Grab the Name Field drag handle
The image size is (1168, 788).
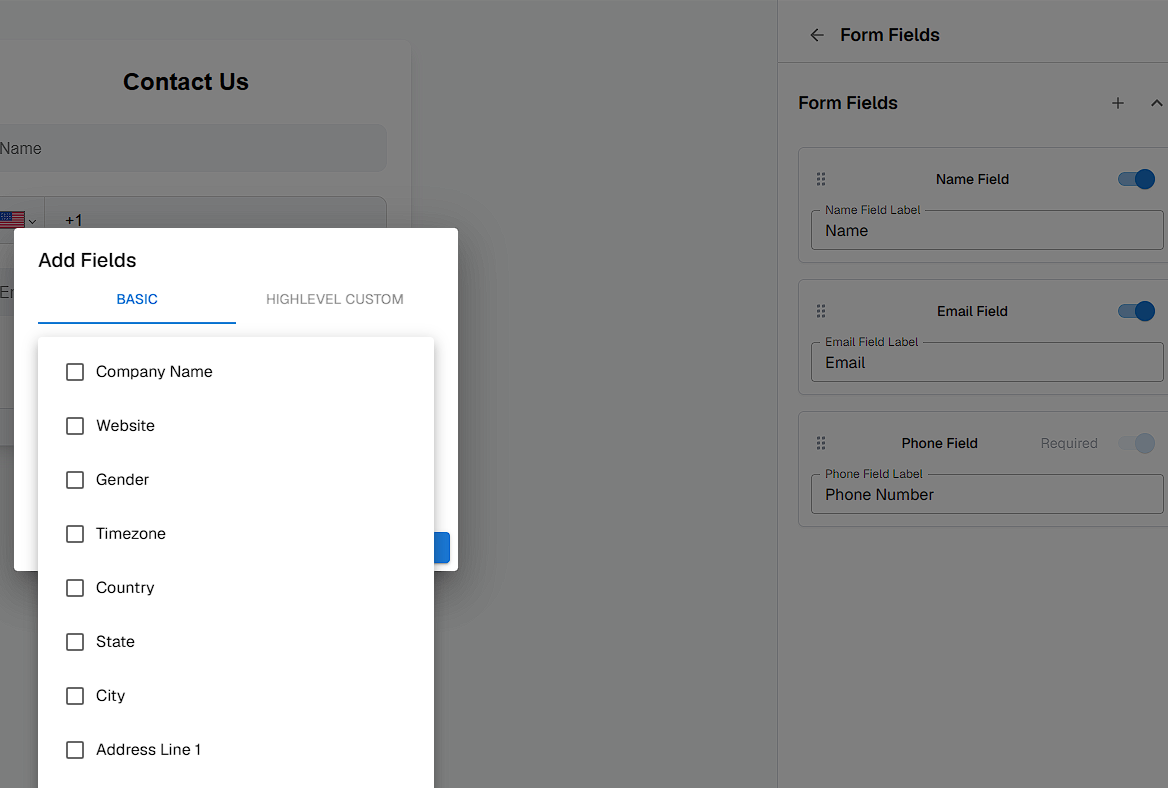(x=821, y=179)
